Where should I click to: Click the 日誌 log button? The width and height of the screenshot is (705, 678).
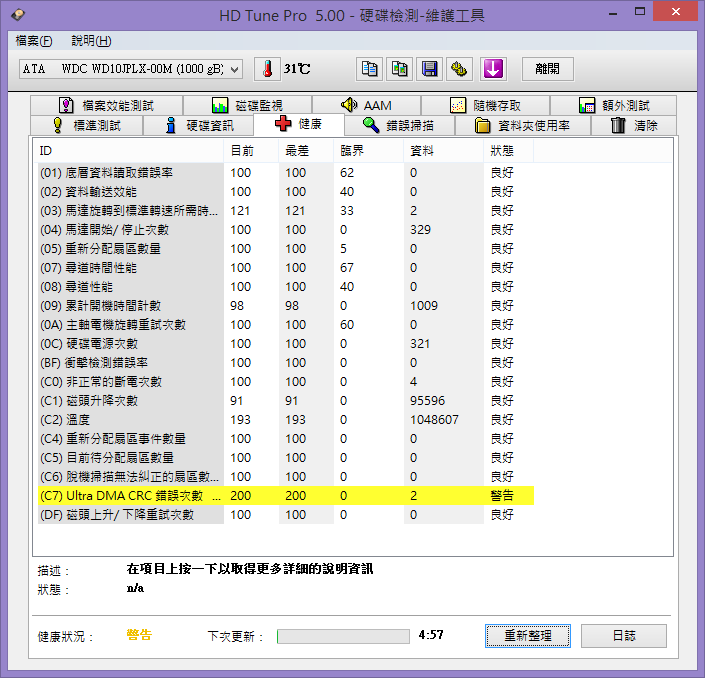click(x=624, y=636)
